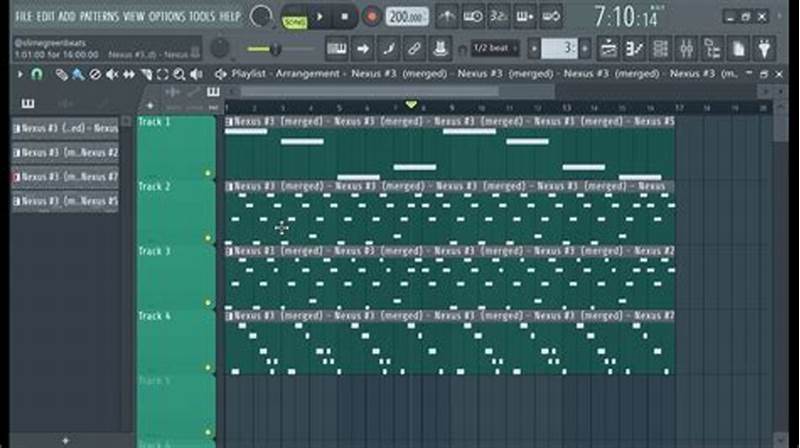Toggle wait for input before recording

pyautogui.click(x=472, y=17)
